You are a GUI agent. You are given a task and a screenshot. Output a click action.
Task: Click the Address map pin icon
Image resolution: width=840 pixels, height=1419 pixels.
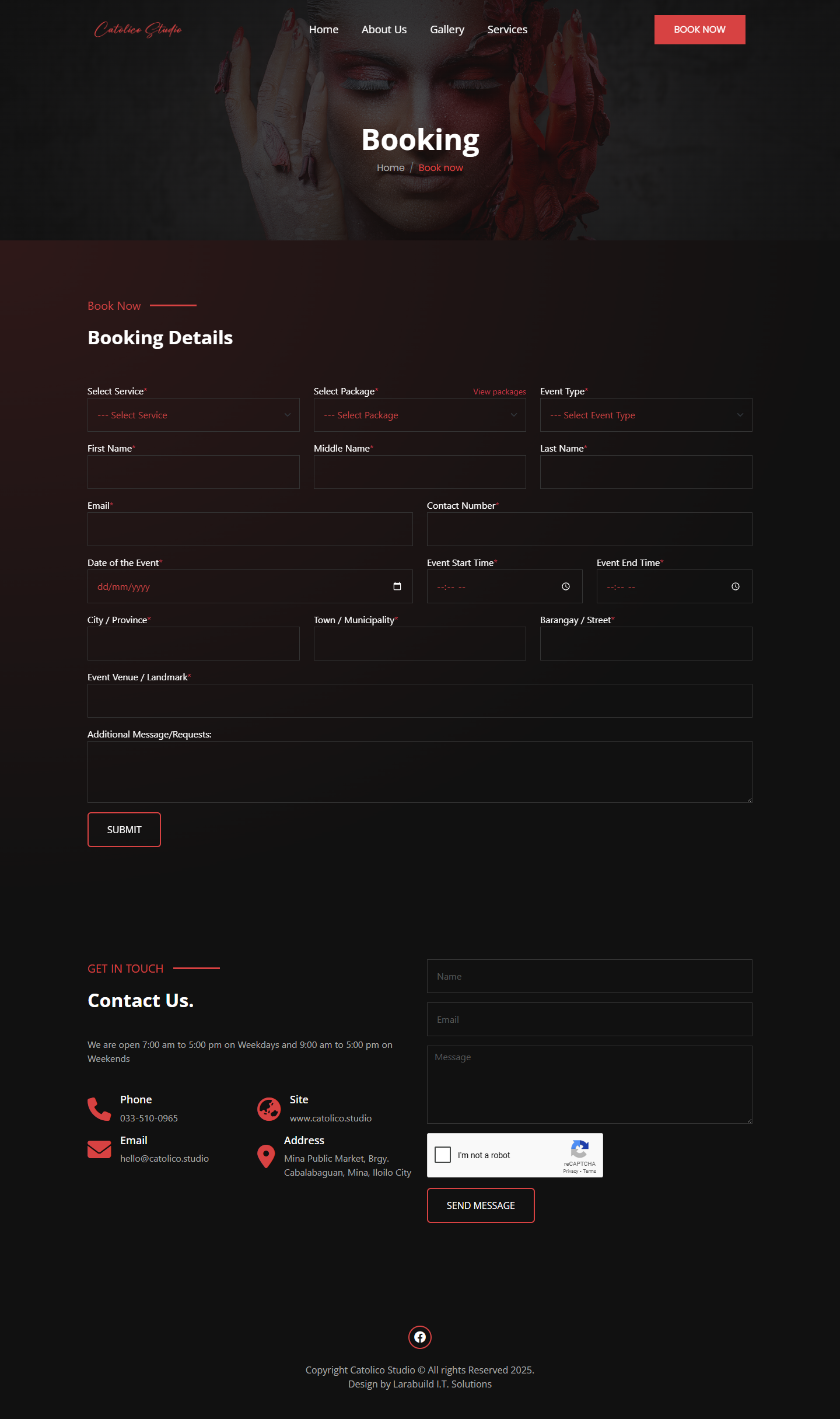coord(266,1156)
